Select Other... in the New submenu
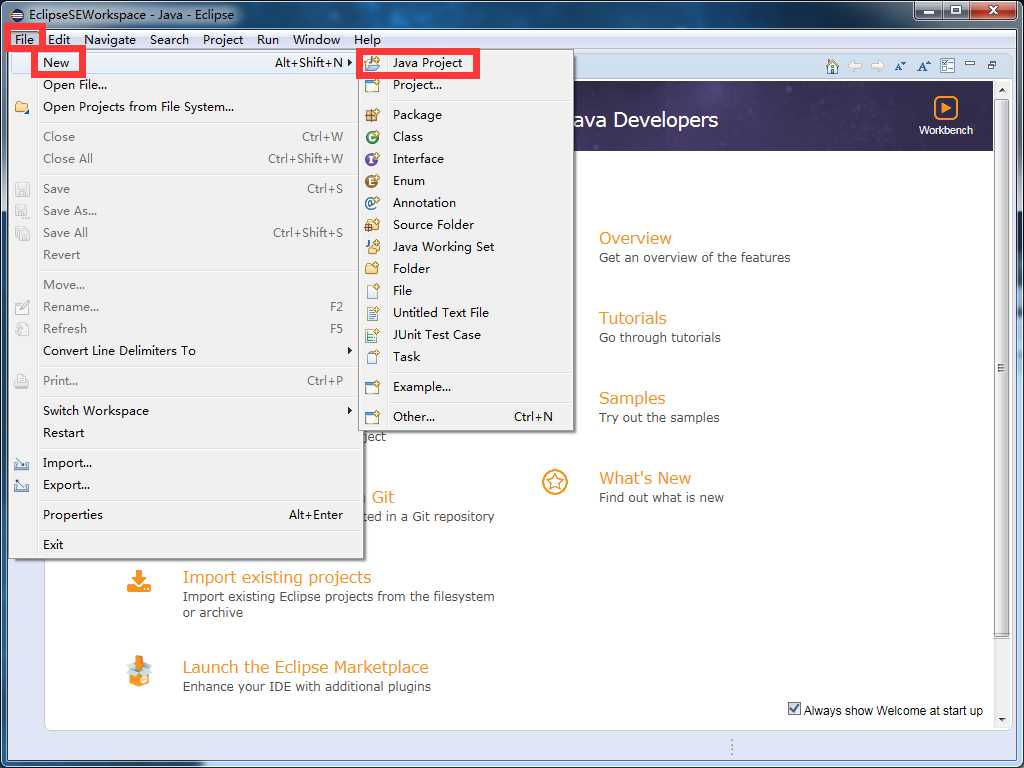Viewport: 1024px width, 768px height. 466,417
